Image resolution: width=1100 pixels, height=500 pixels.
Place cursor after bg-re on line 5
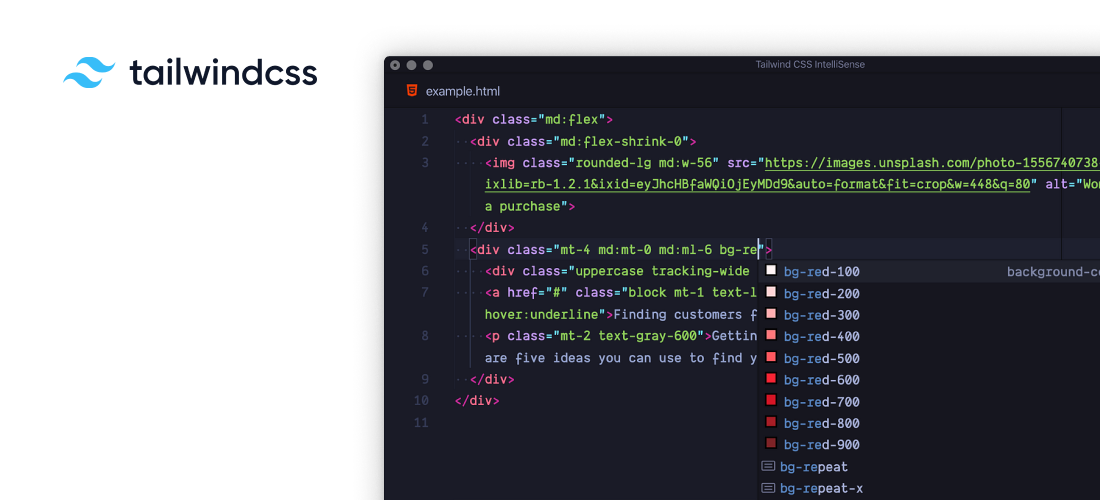click(758, 250)
